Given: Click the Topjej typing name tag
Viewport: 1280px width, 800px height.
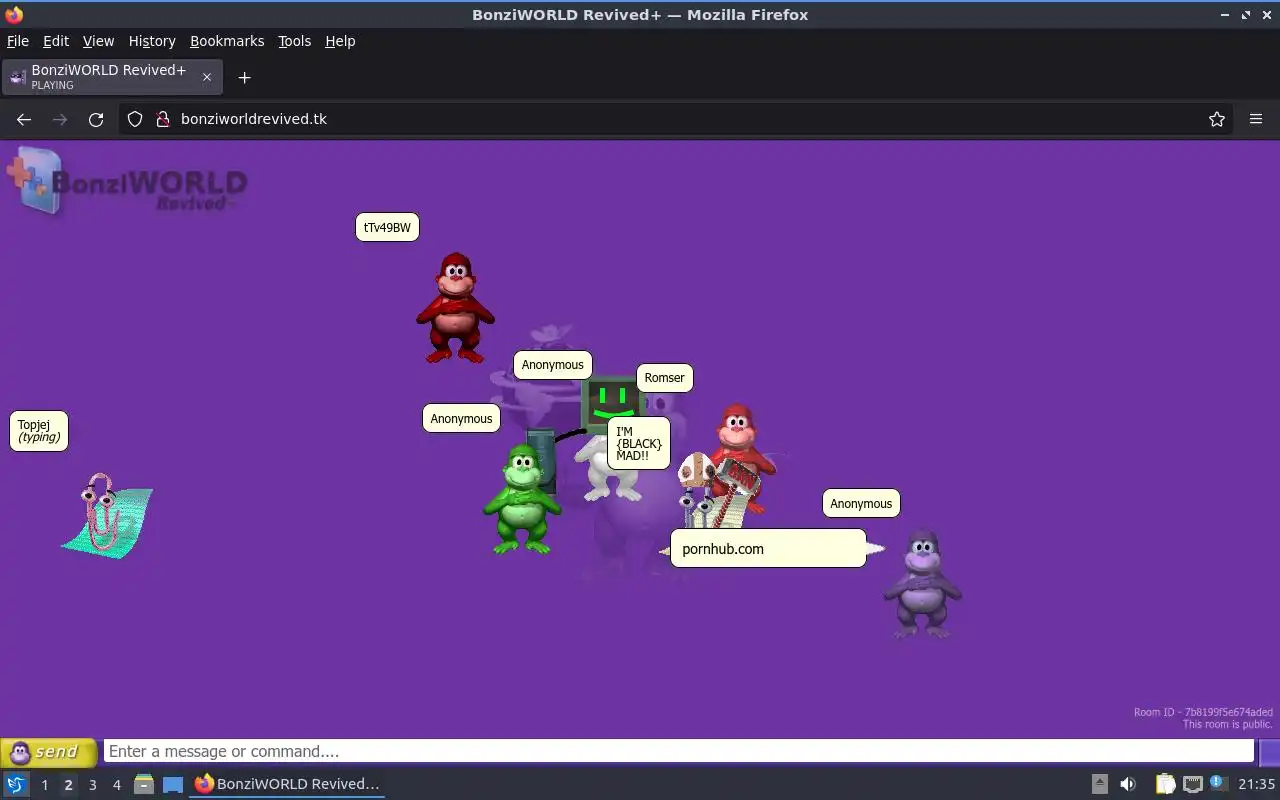Looking at the screenshot, I should point(39,431).
